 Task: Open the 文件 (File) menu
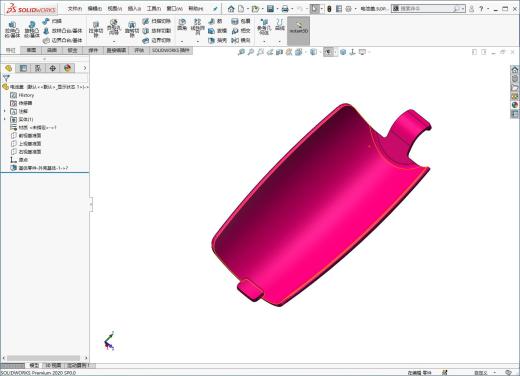pyautogui.click(x=75, y=9)
